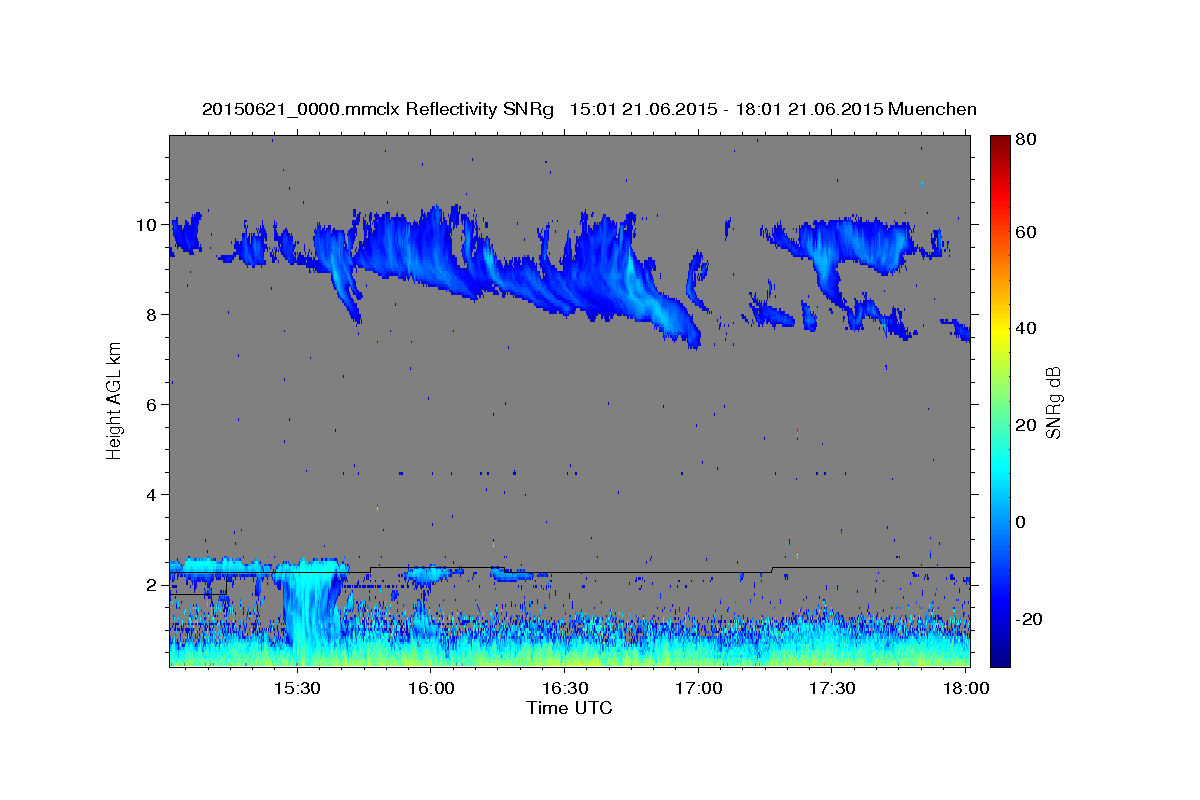Click the 'SNRg dB' colorbar label
This screenshot has height=800, width=1200.
point(1053,402)
